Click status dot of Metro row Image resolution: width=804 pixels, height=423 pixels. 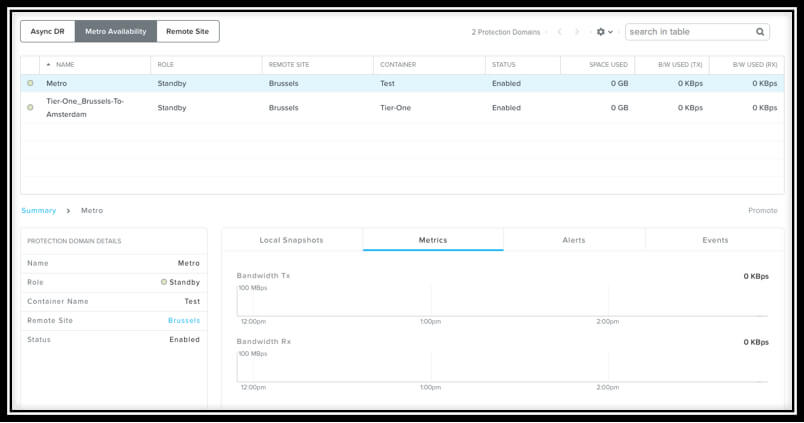(x=30, y=83)
